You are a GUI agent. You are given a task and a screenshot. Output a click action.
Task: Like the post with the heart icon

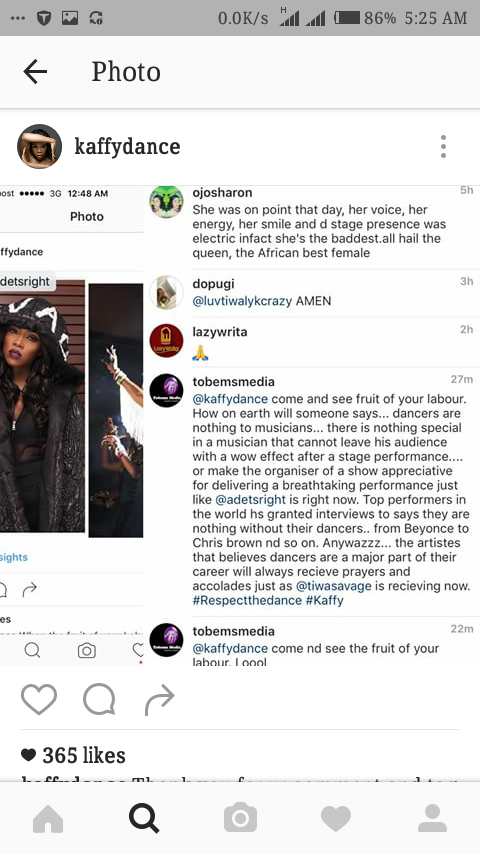(x=39, y=699)
